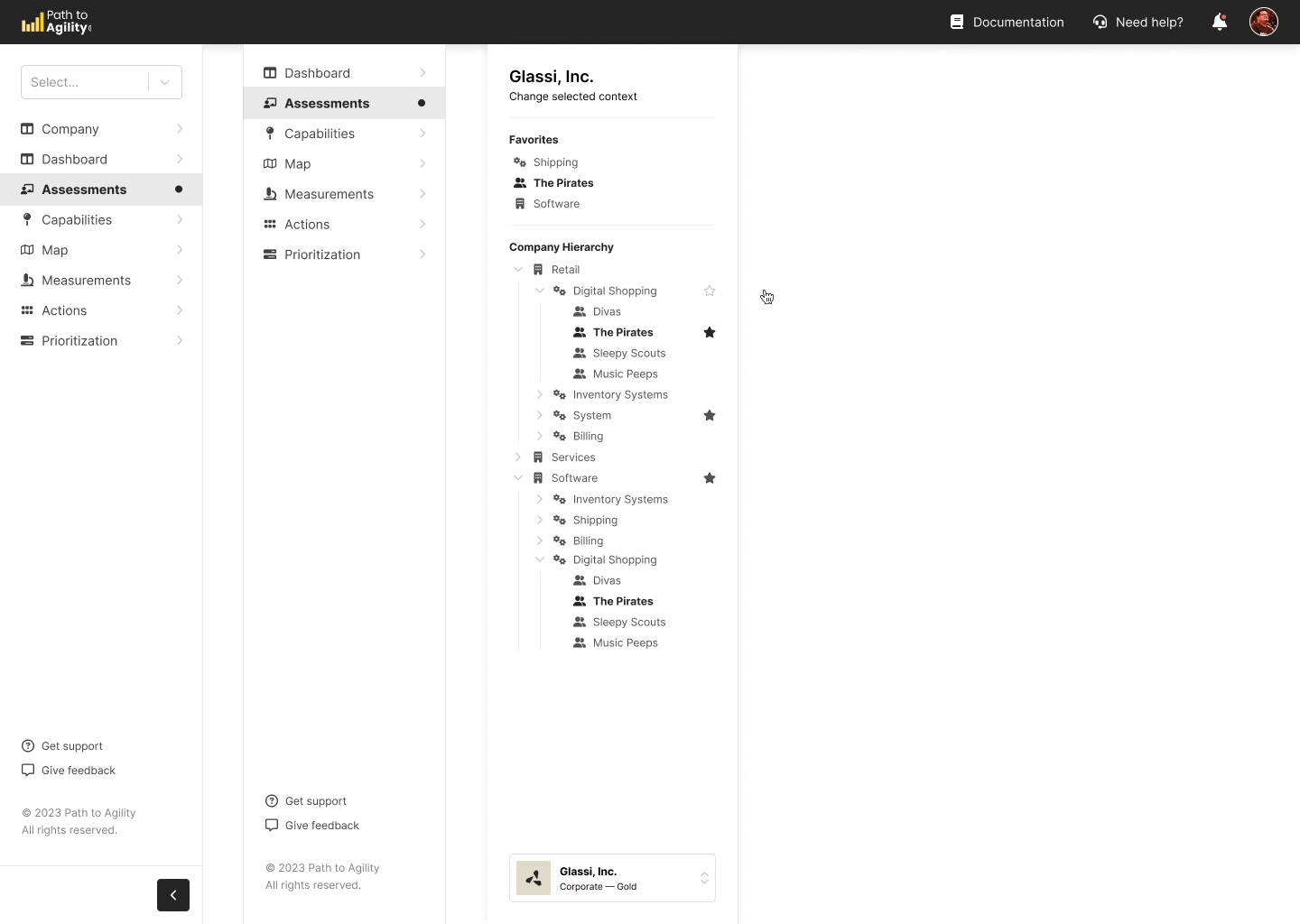Click the Path to Agility logo
This screenshot has height=924, width=1300.
pyautogui.click(x=57, y=22)
